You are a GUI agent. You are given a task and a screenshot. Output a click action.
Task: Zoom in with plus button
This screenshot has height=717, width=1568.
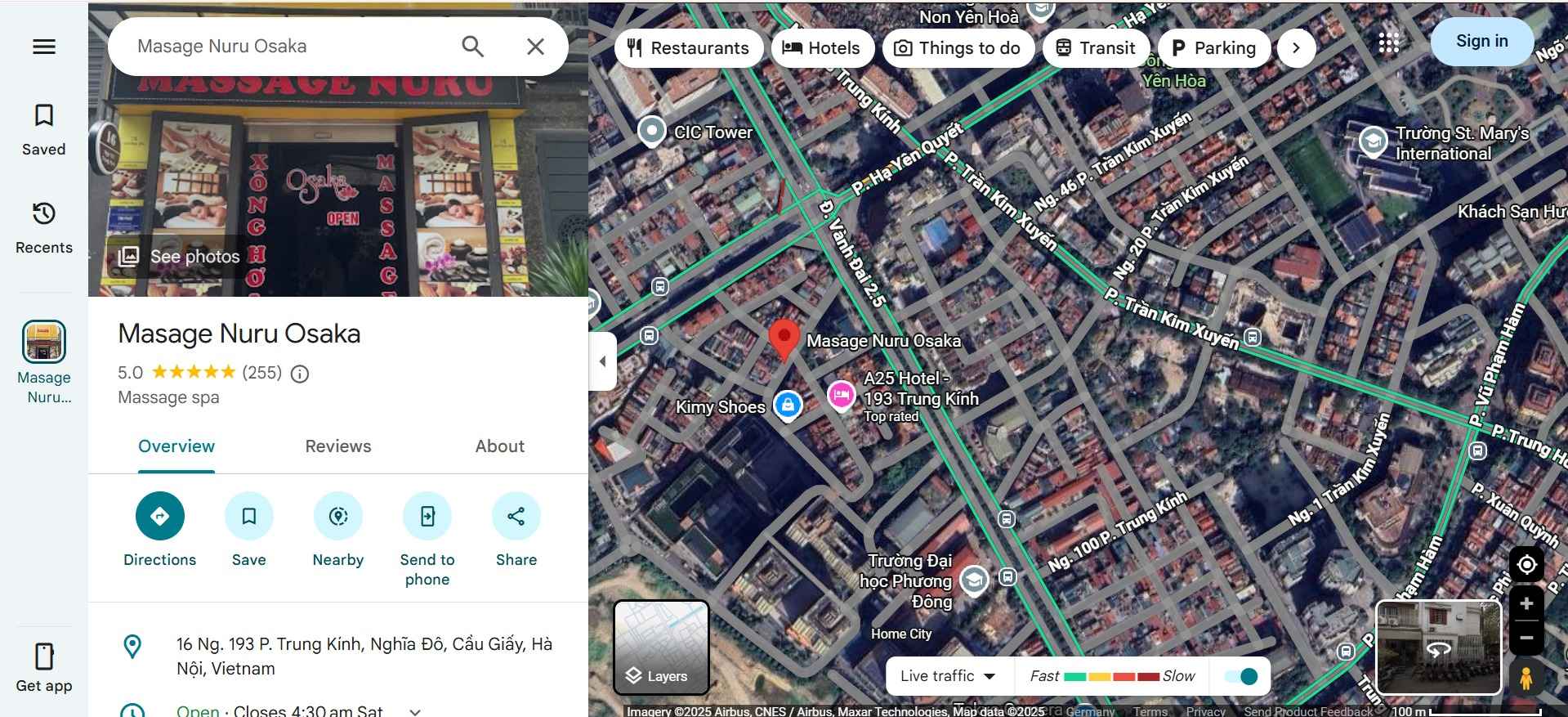point(1526,603)
